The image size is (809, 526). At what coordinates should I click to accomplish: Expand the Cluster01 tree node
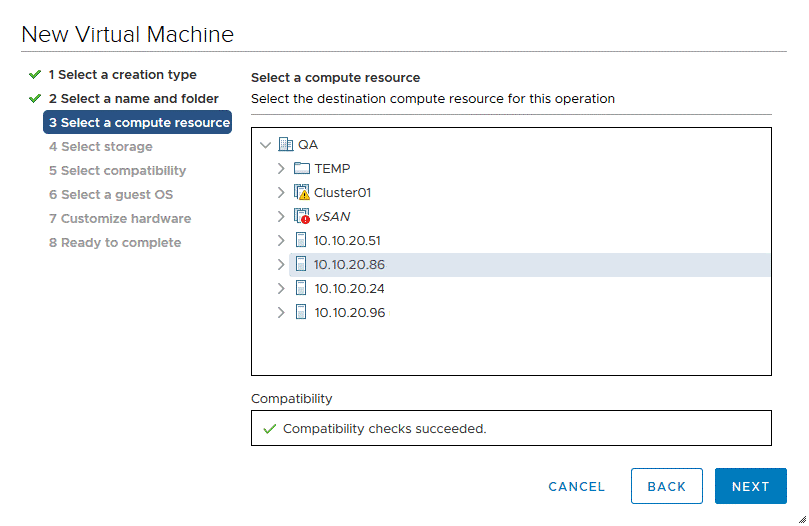pos(281,193)
